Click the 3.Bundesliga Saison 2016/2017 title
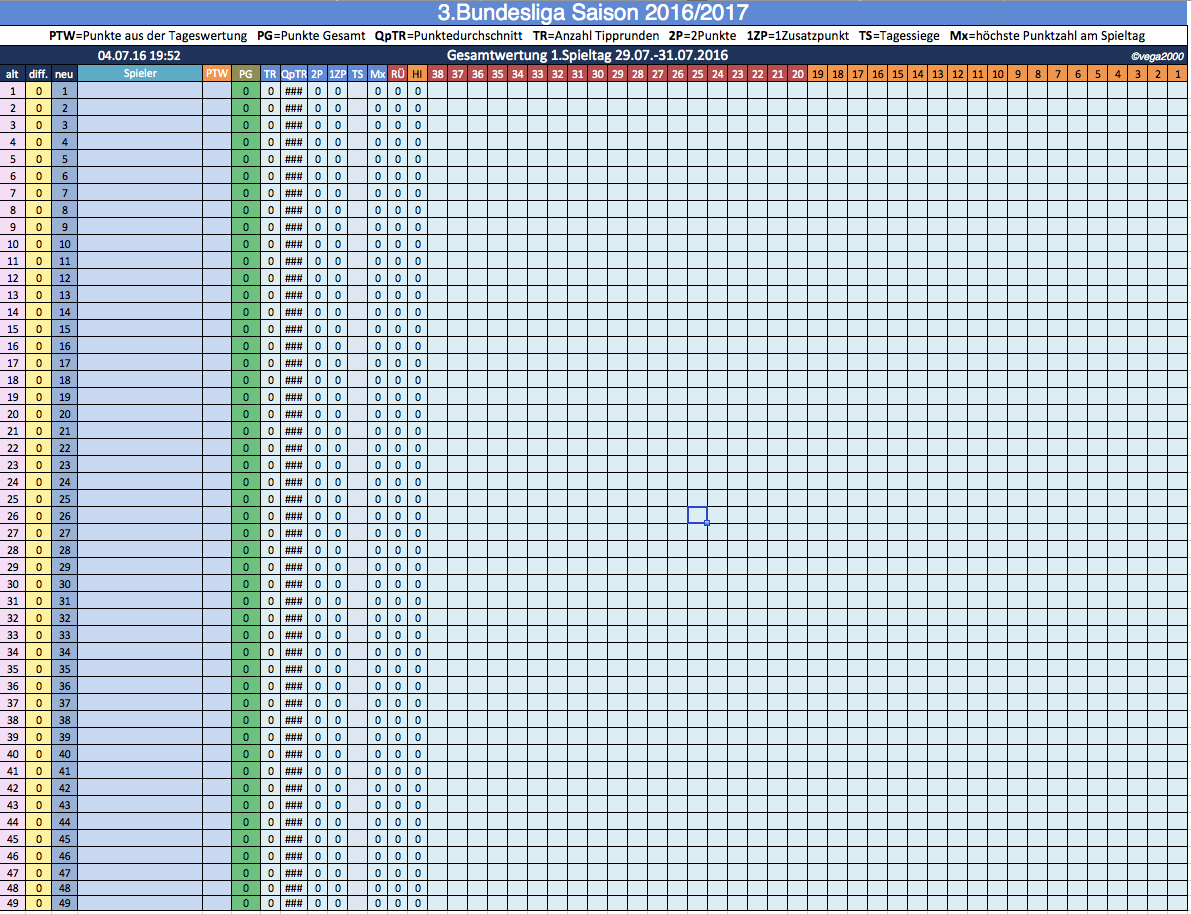The height and width of the screenshot is (914, 1191). 595,13
